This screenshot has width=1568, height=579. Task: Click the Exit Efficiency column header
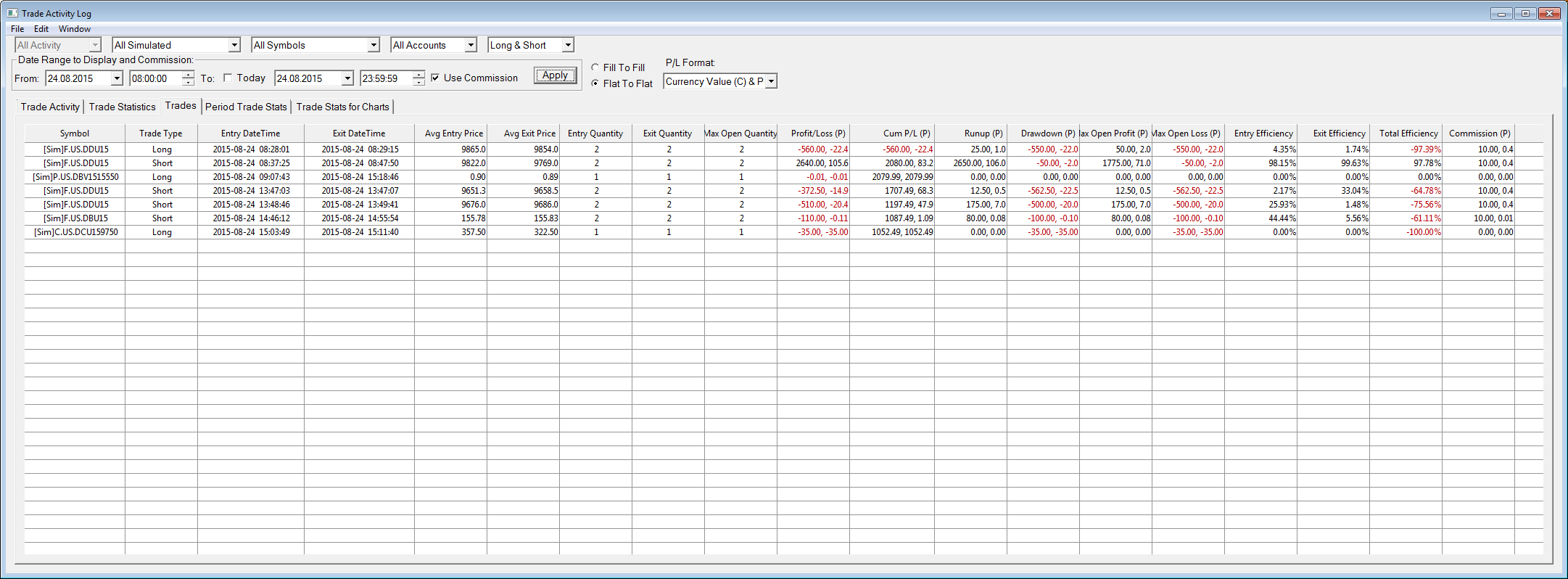(x=1333, y=134)
